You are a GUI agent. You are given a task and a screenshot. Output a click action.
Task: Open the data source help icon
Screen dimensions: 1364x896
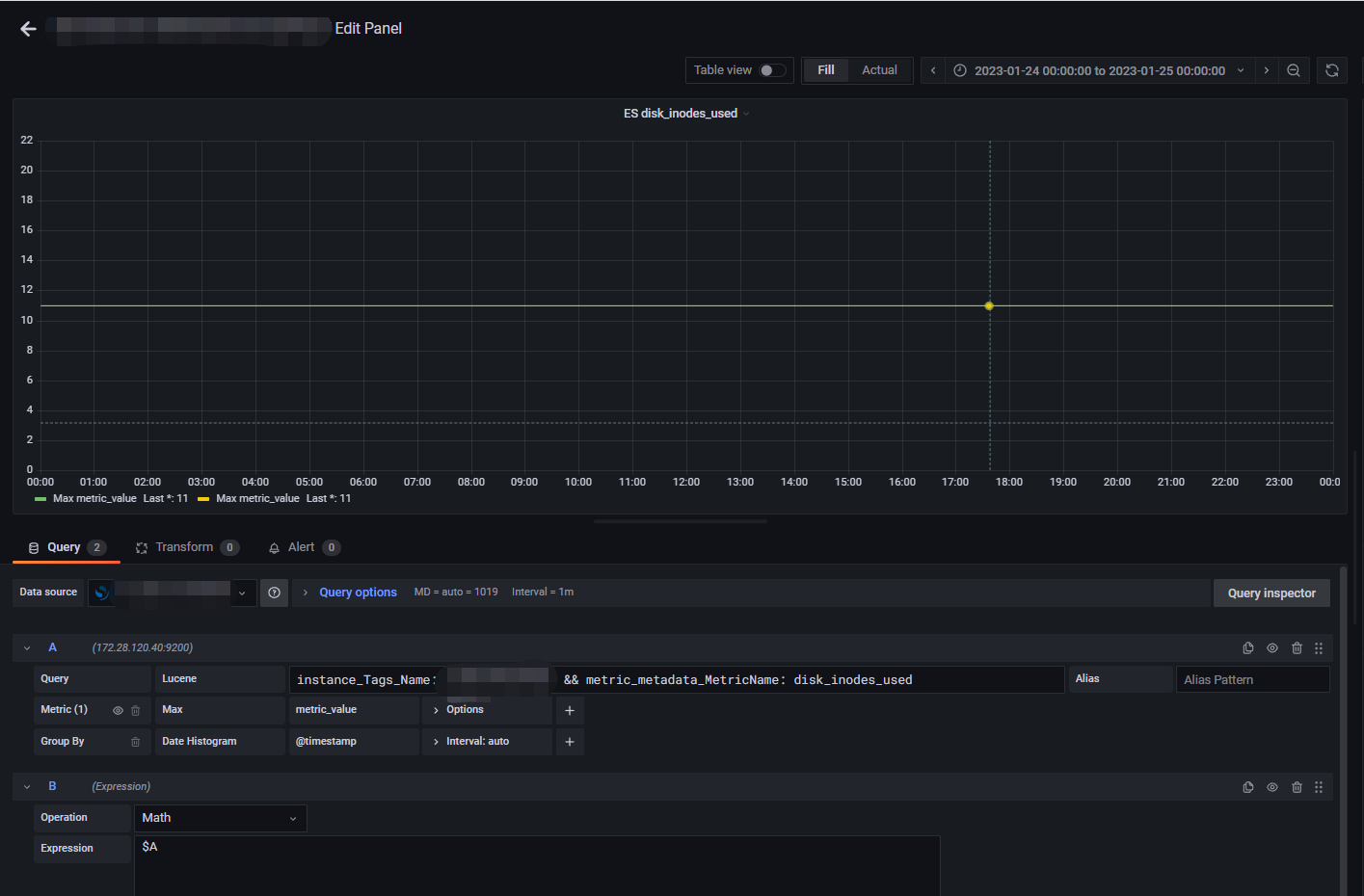[274, 592]
